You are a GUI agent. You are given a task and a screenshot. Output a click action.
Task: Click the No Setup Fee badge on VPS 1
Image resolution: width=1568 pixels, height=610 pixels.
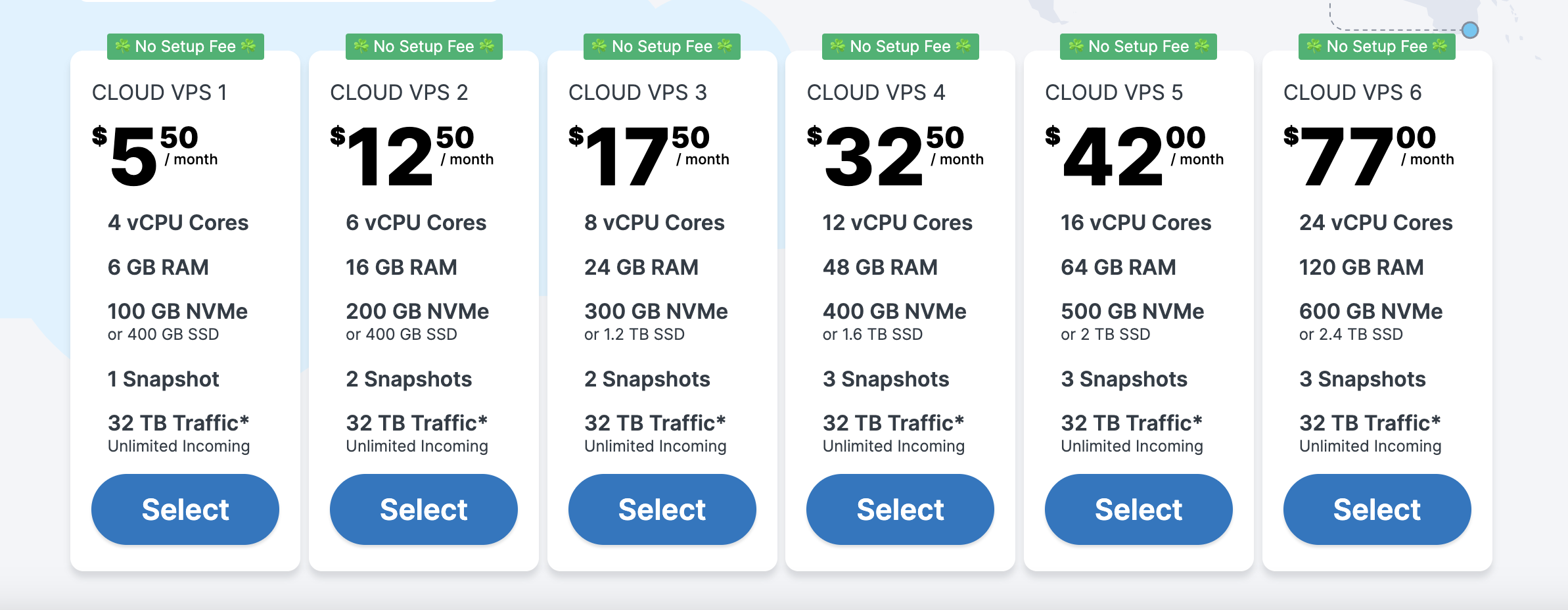185,47
